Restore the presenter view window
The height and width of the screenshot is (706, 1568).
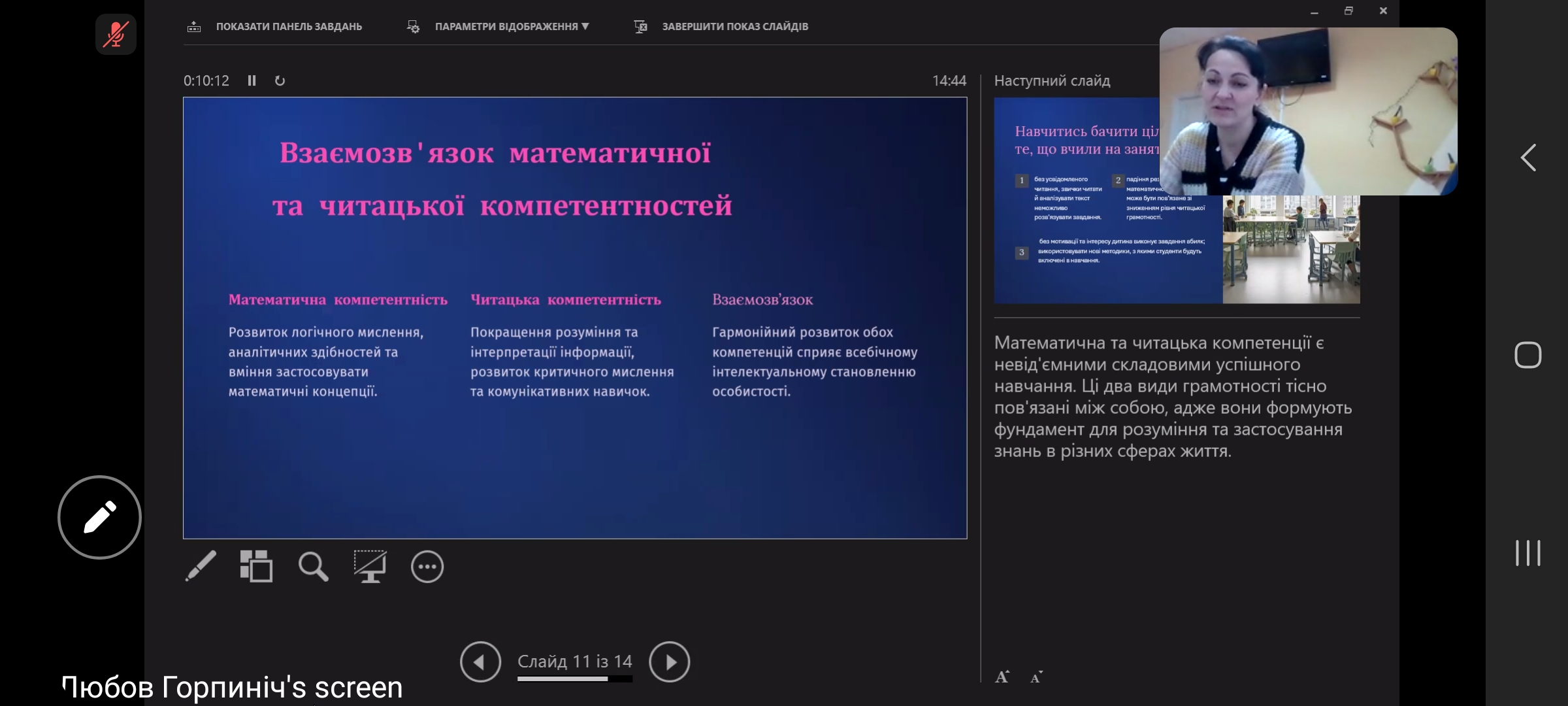coord(1348,10)
